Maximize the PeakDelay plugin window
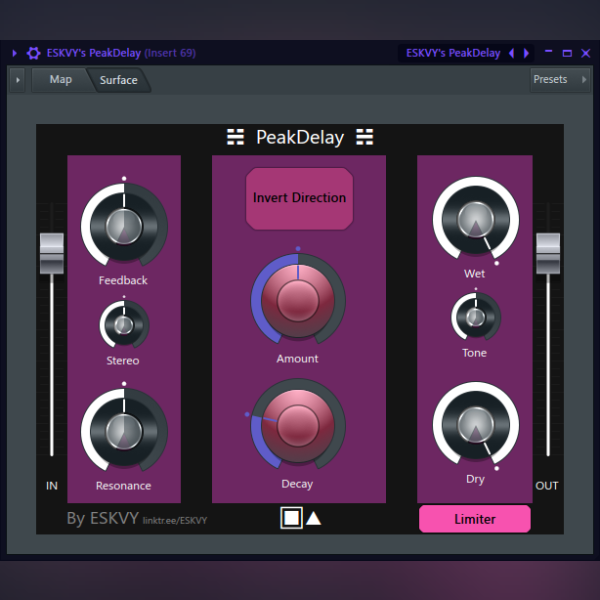Viewport: 600px width, 600px height. click(567, 53)
